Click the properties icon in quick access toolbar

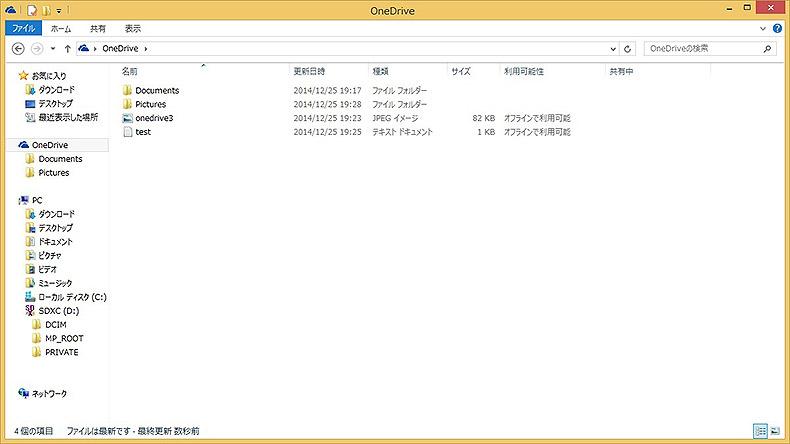pyautogui.click(x=32, y=10)
